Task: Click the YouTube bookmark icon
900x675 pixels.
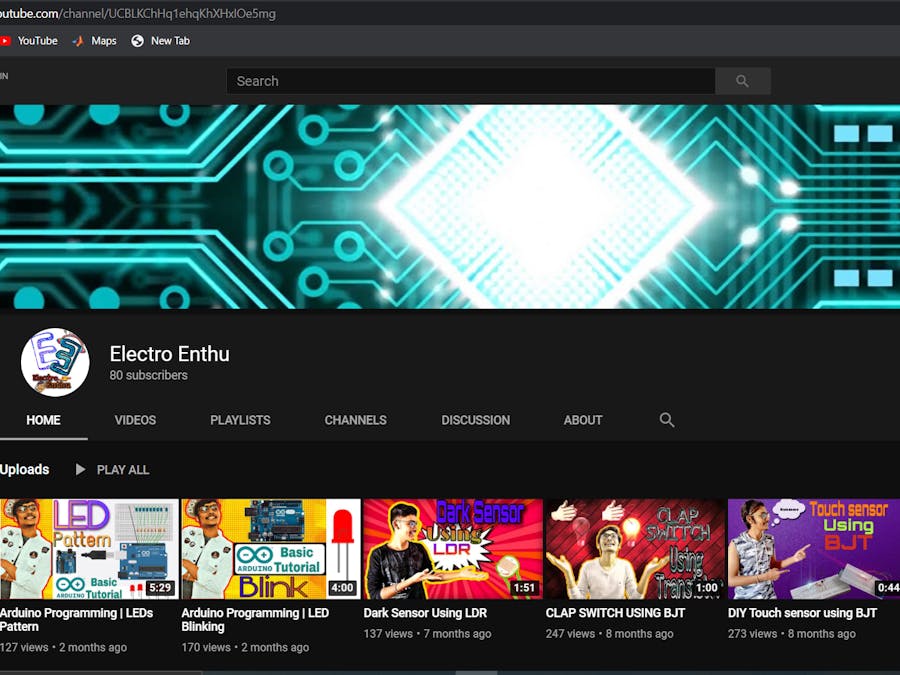Action: click(5, 41)
